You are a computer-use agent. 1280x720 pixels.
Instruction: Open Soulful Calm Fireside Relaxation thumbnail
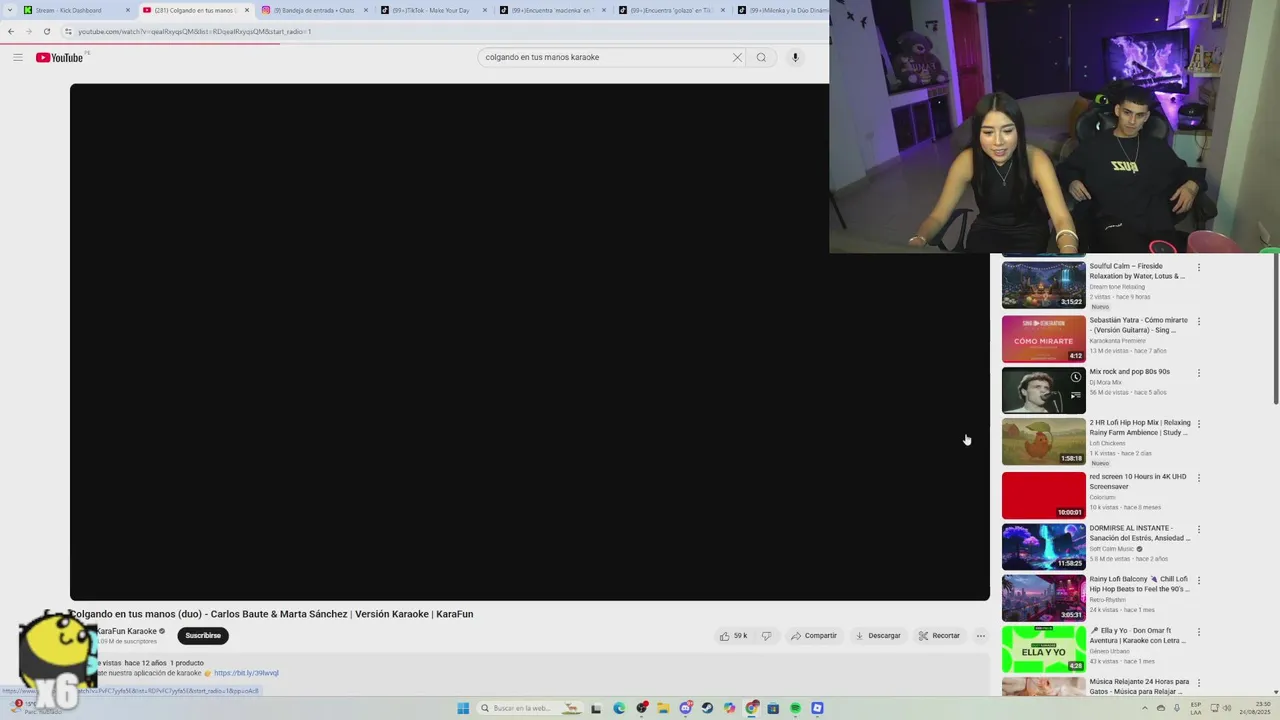[1043, 285]
